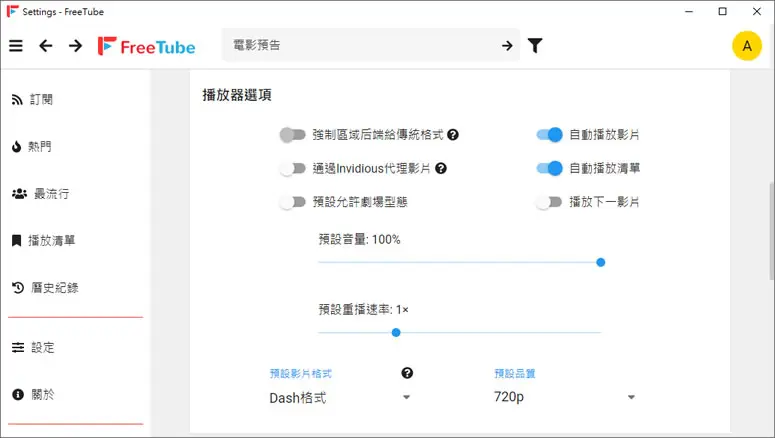The width and height of the screenshot is (775, 438).
Task: Open search filters funnel icon
Action: pos(535,45)
